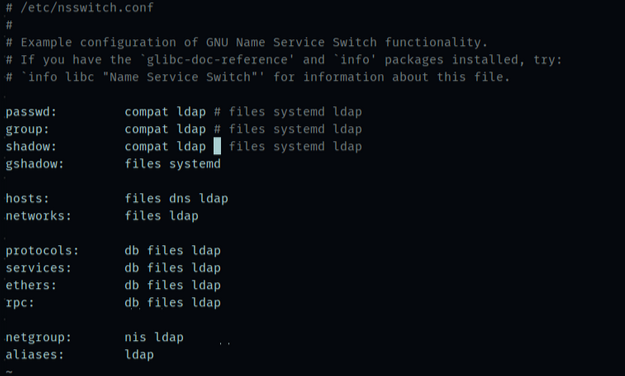Click 'compat' on the passwd line
This screenshot has width=625, height=376.
click(146, 112)
